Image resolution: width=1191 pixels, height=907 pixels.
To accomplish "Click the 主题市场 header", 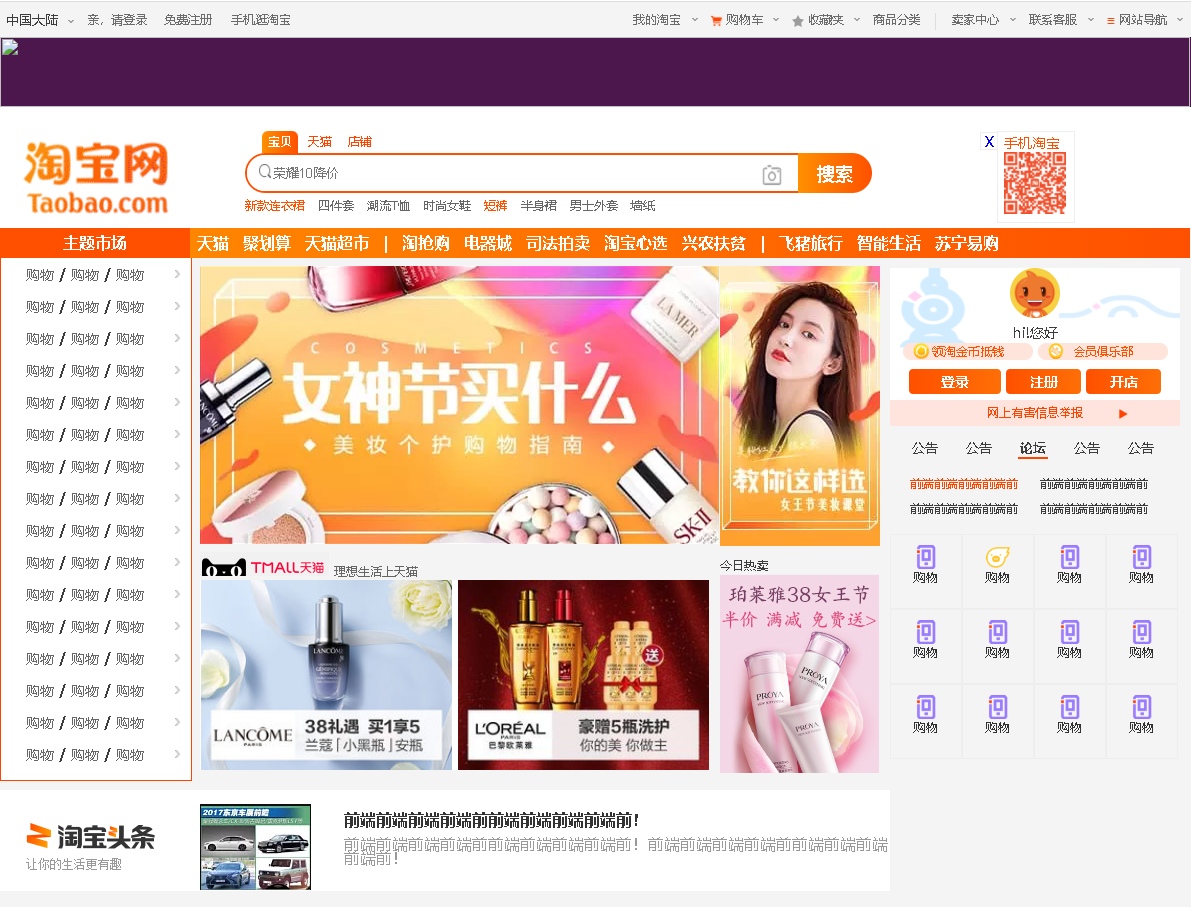I will pos(95,243).
